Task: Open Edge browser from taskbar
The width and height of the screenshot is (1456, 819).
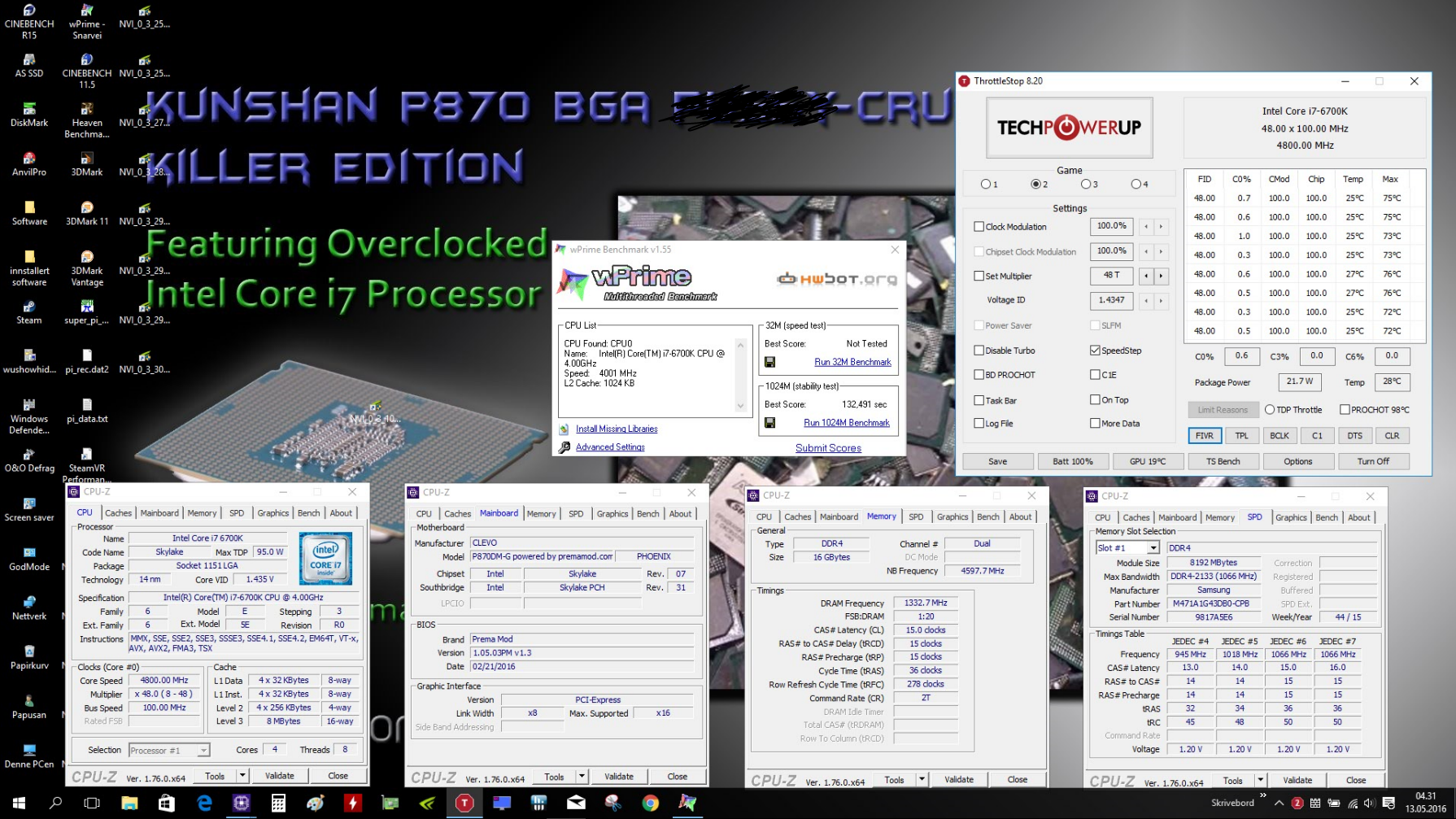Action: point(204,803)
